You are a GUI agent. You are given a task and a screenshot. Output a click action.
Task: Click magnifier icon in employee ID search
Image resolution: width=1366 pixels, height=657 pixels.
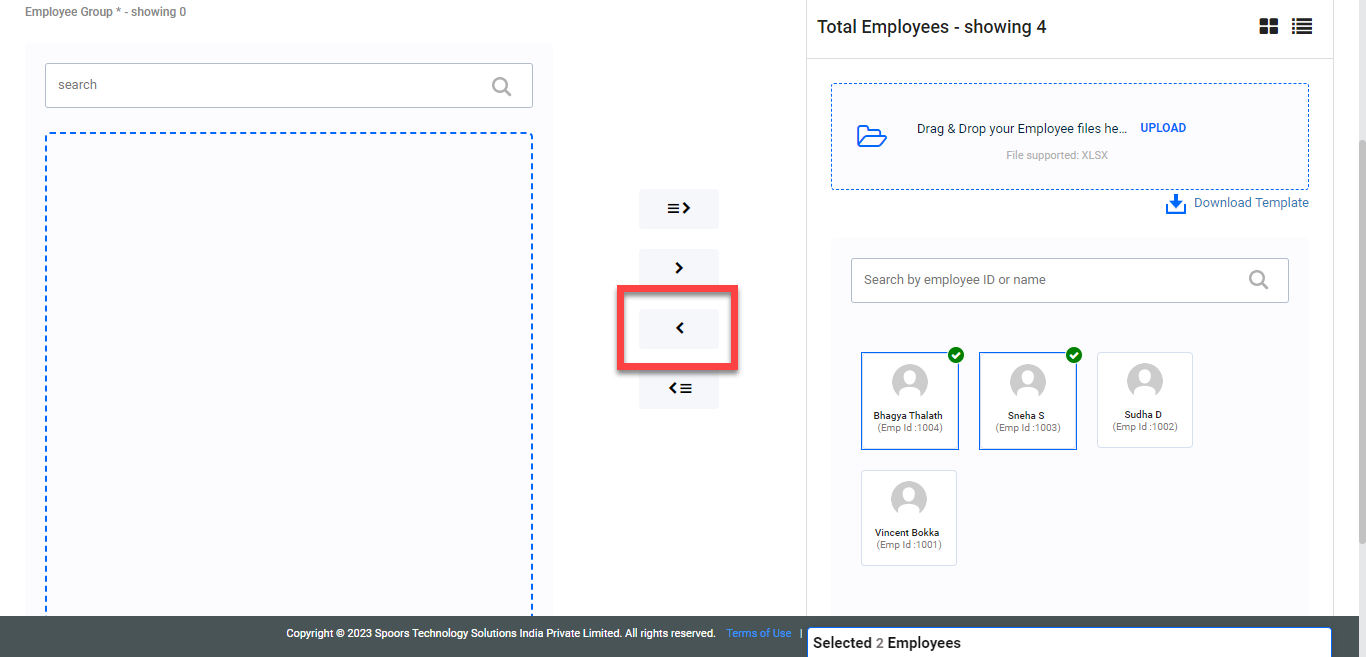[1258, 280]
